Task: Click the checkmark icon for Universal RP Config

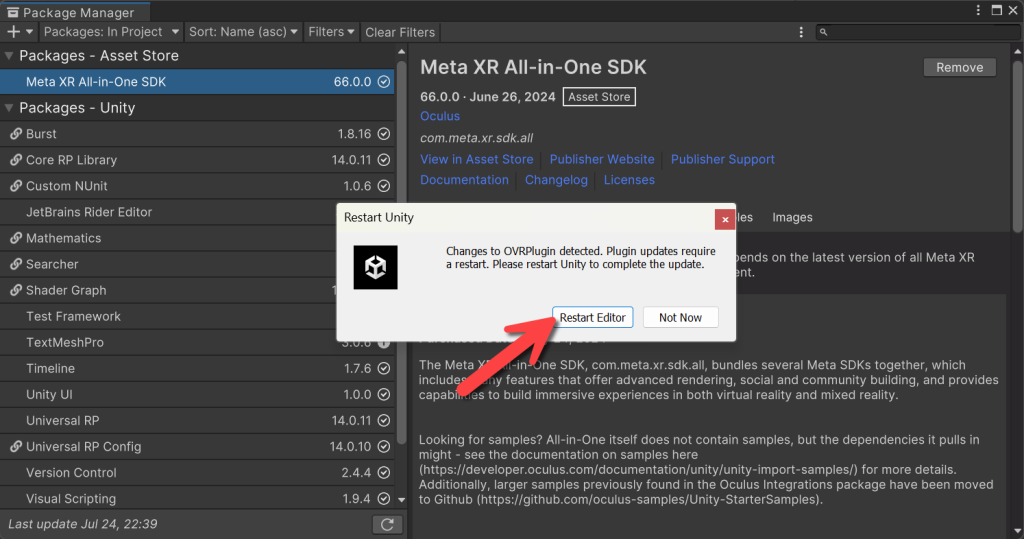Action: click(x=384, y=447)
